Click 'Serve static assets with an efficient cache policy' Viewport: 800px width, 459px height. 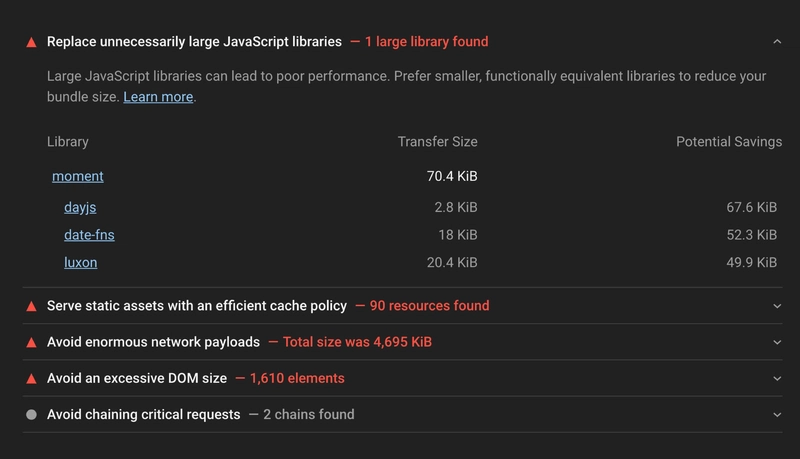(x=197, y=306)
